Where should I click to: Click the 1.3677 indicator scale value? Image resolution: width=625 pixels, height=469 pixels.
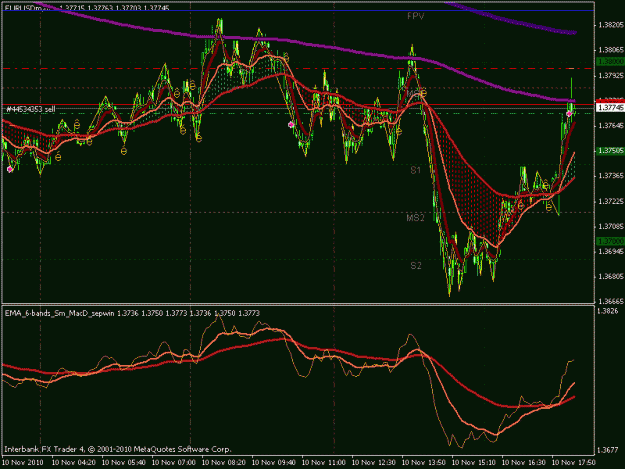(x=608, y=450)
